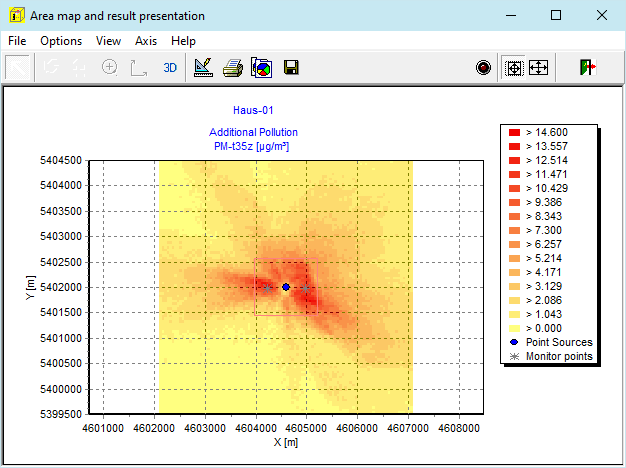The image size is (626, 468).
Task: Click the zoom-in magnifier icon
Action: pyautogui.click(x=109, y=67)
